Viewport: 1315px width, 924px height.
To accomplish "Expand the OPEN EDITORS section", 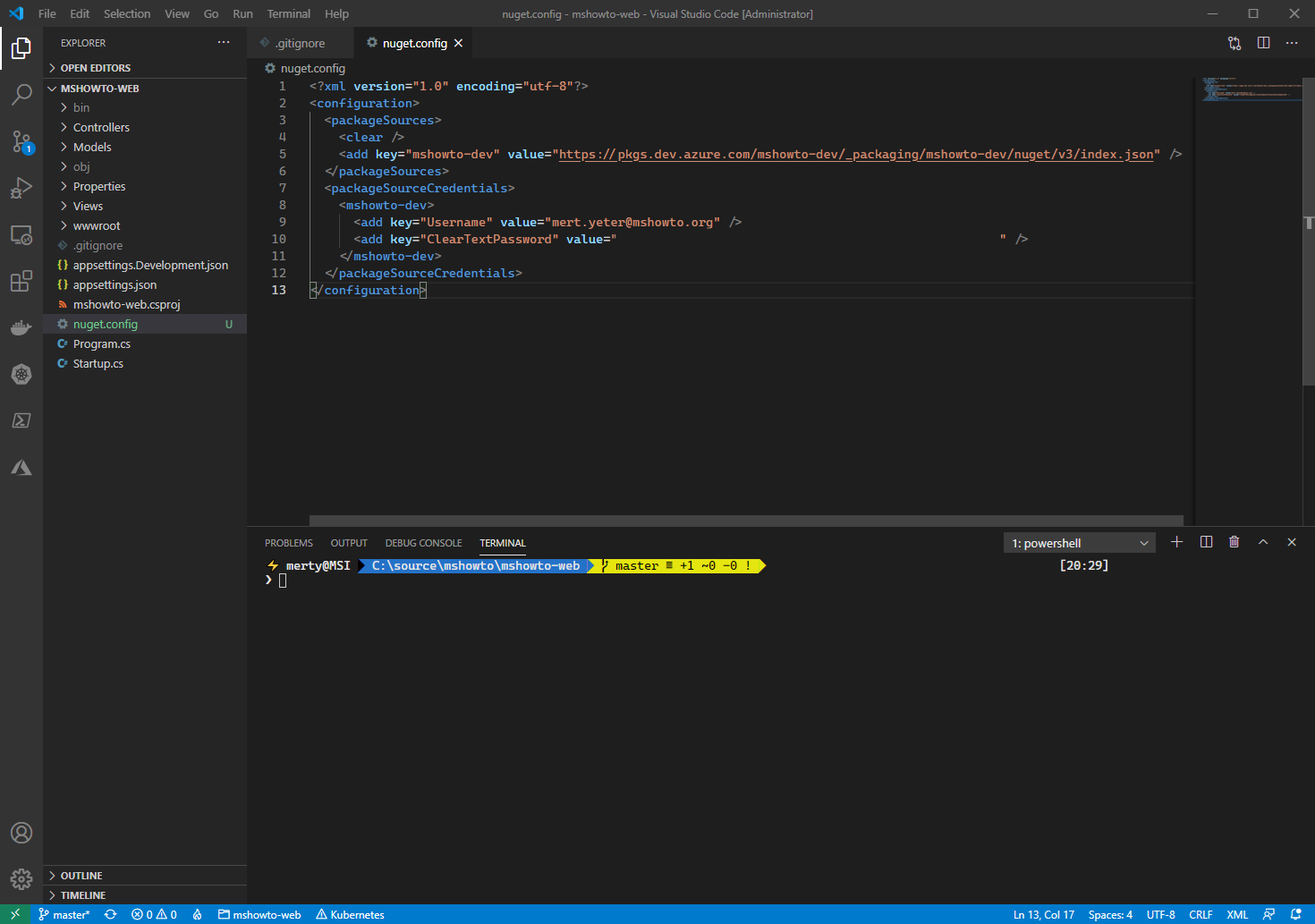I will tap(145, 68).
